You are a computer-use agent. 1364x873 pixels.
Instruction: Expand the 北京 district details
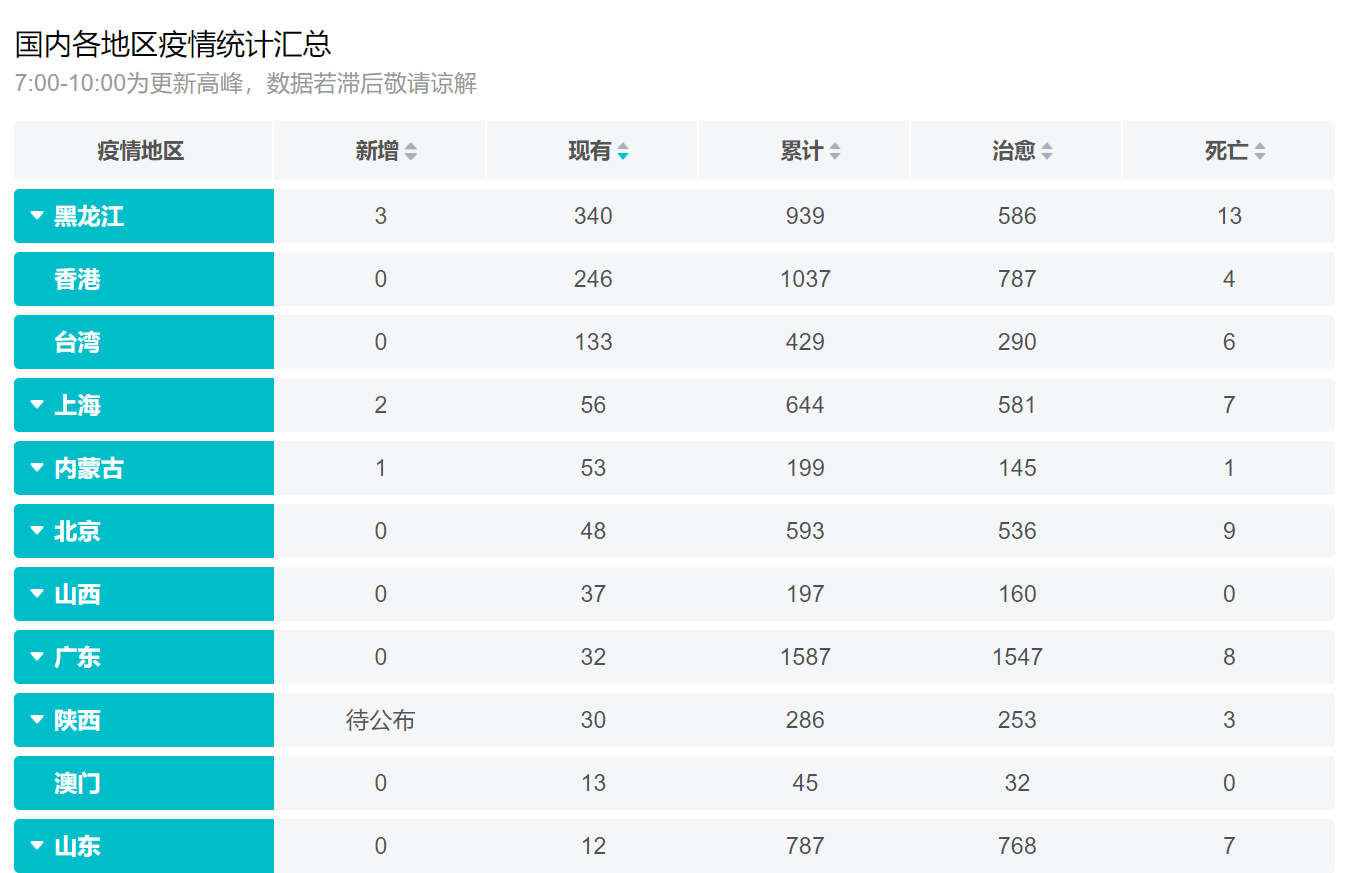click(x=37, y=531)
